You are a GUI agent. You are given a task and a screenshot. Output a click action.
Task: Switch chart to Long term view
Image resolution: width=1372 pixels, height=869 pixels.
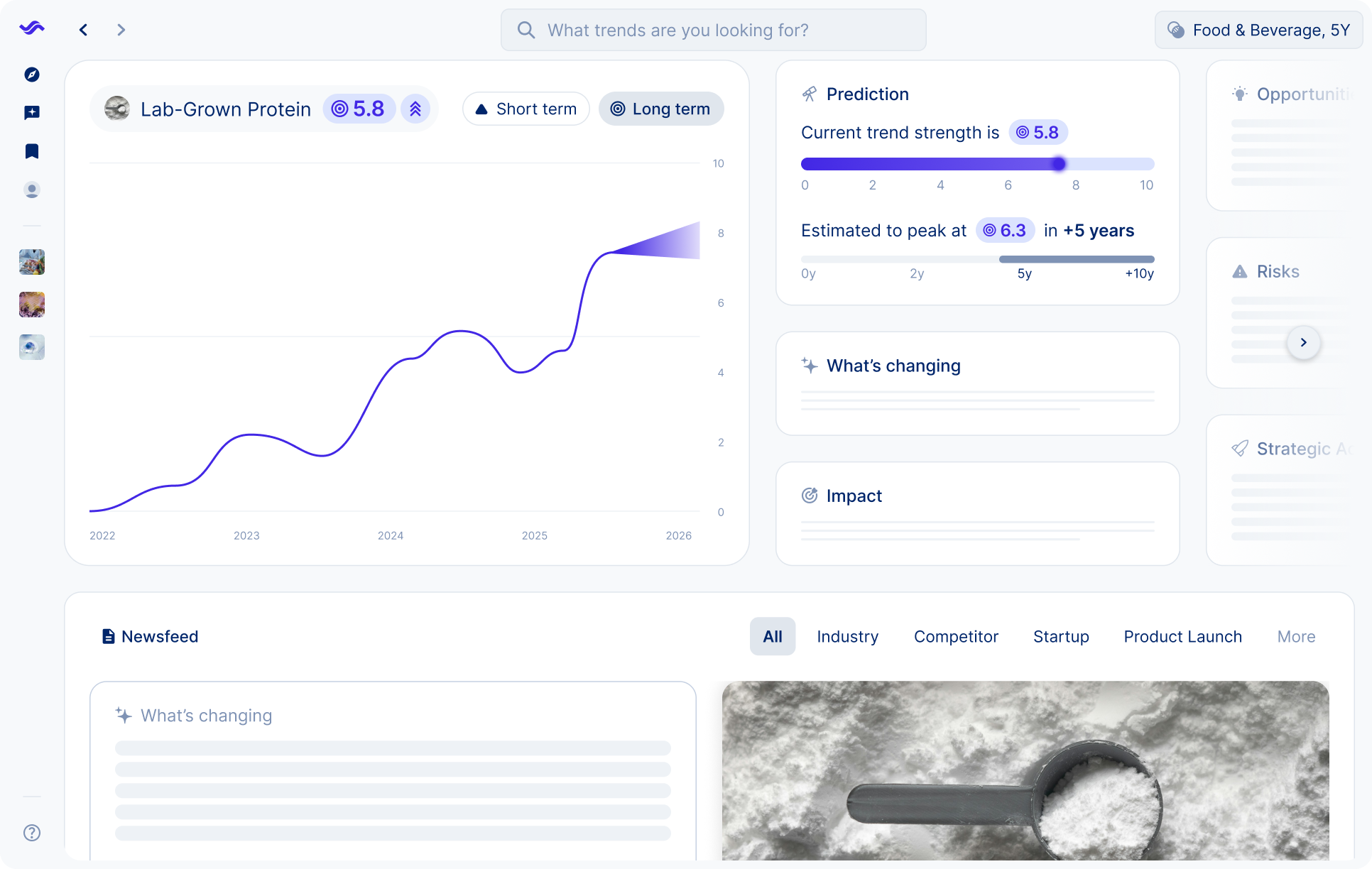click(660, 109)
